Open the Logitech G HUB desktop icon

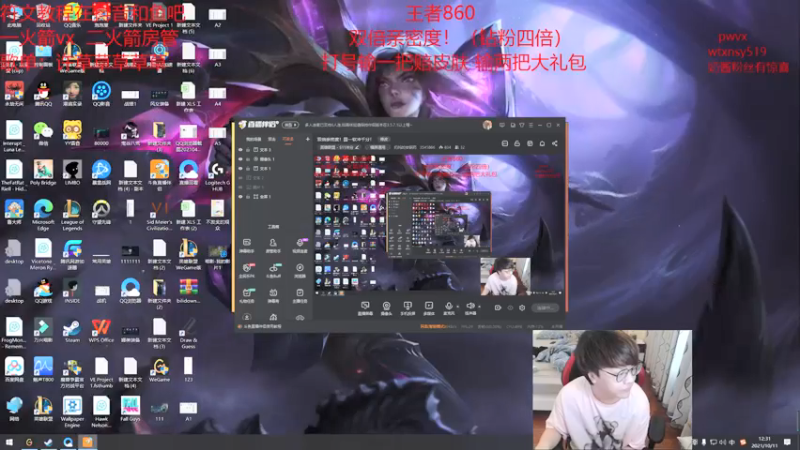[217, 176]
